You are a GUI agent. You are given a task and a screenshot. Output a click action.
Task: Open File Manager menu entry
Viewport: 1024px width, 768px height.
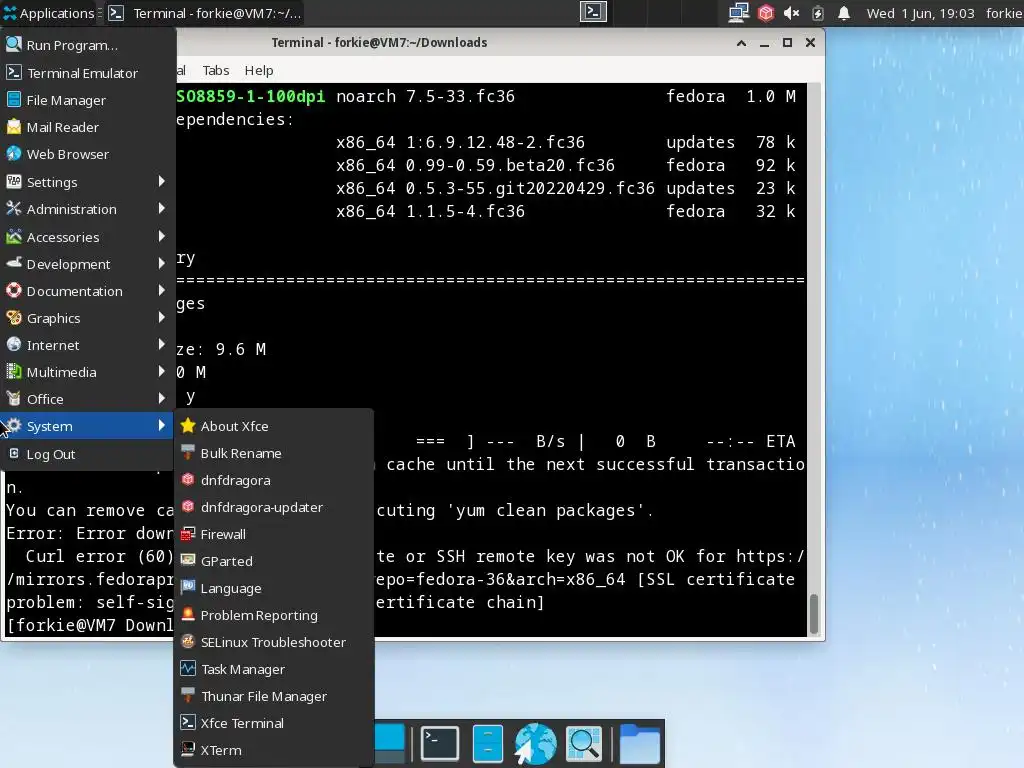88,100
